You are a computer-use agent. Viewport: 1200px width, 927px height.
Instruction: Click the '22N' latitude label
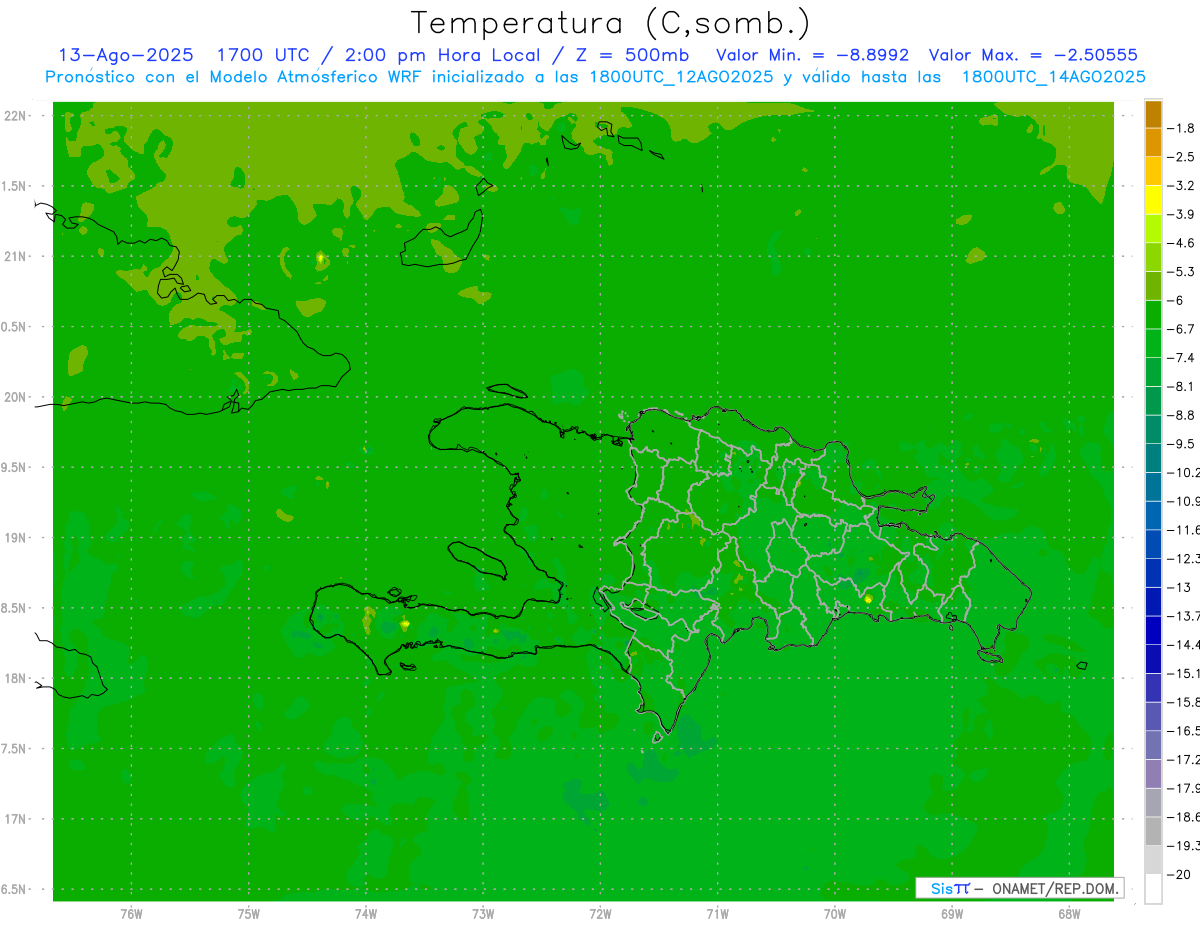(16, 116)
